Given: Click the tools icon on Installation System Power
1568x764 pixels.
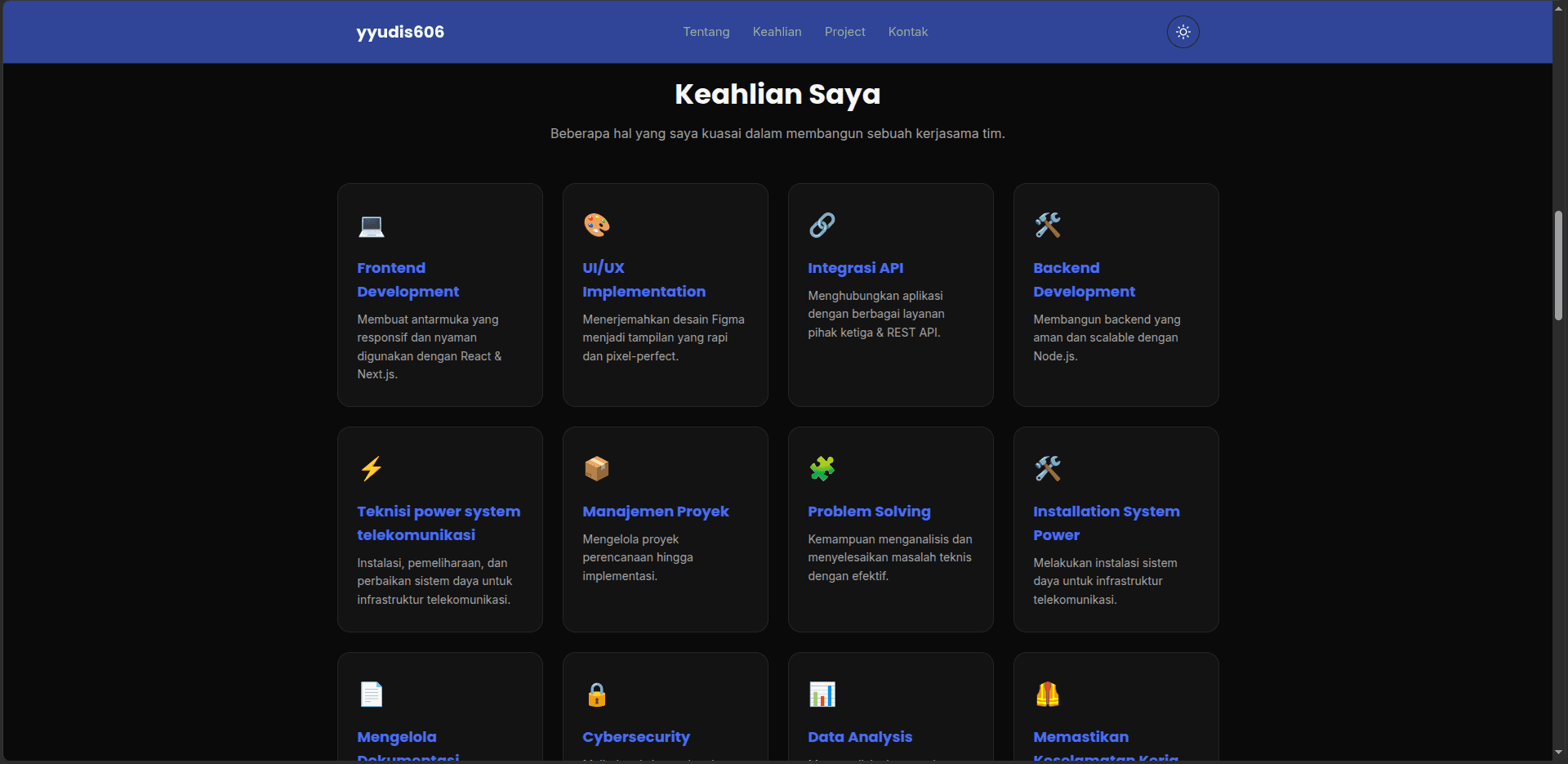Looking at the screenshot, I should 1048,468.
